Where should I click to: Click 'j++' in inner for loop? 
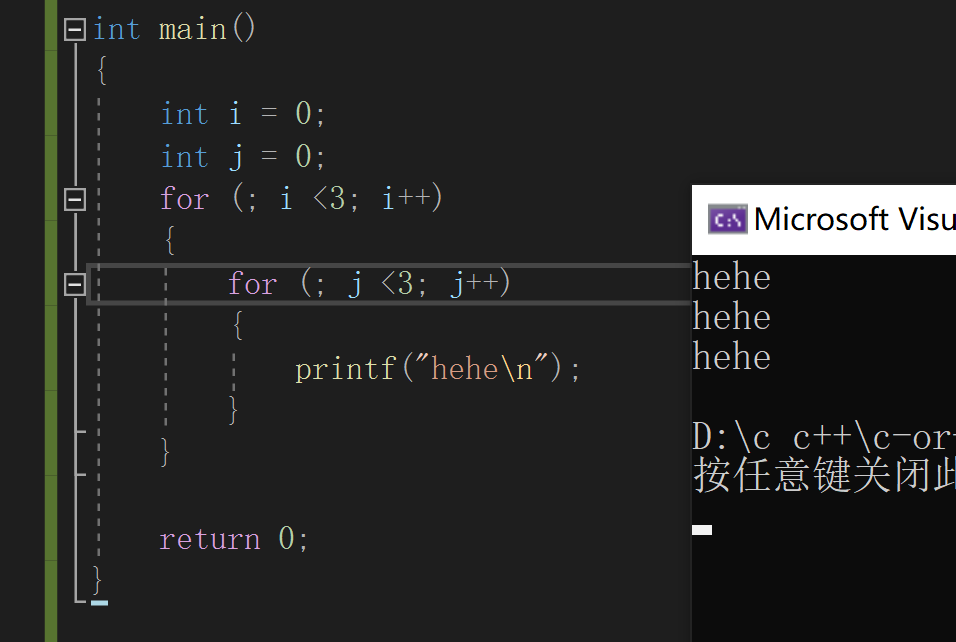[x=474, y=284]
